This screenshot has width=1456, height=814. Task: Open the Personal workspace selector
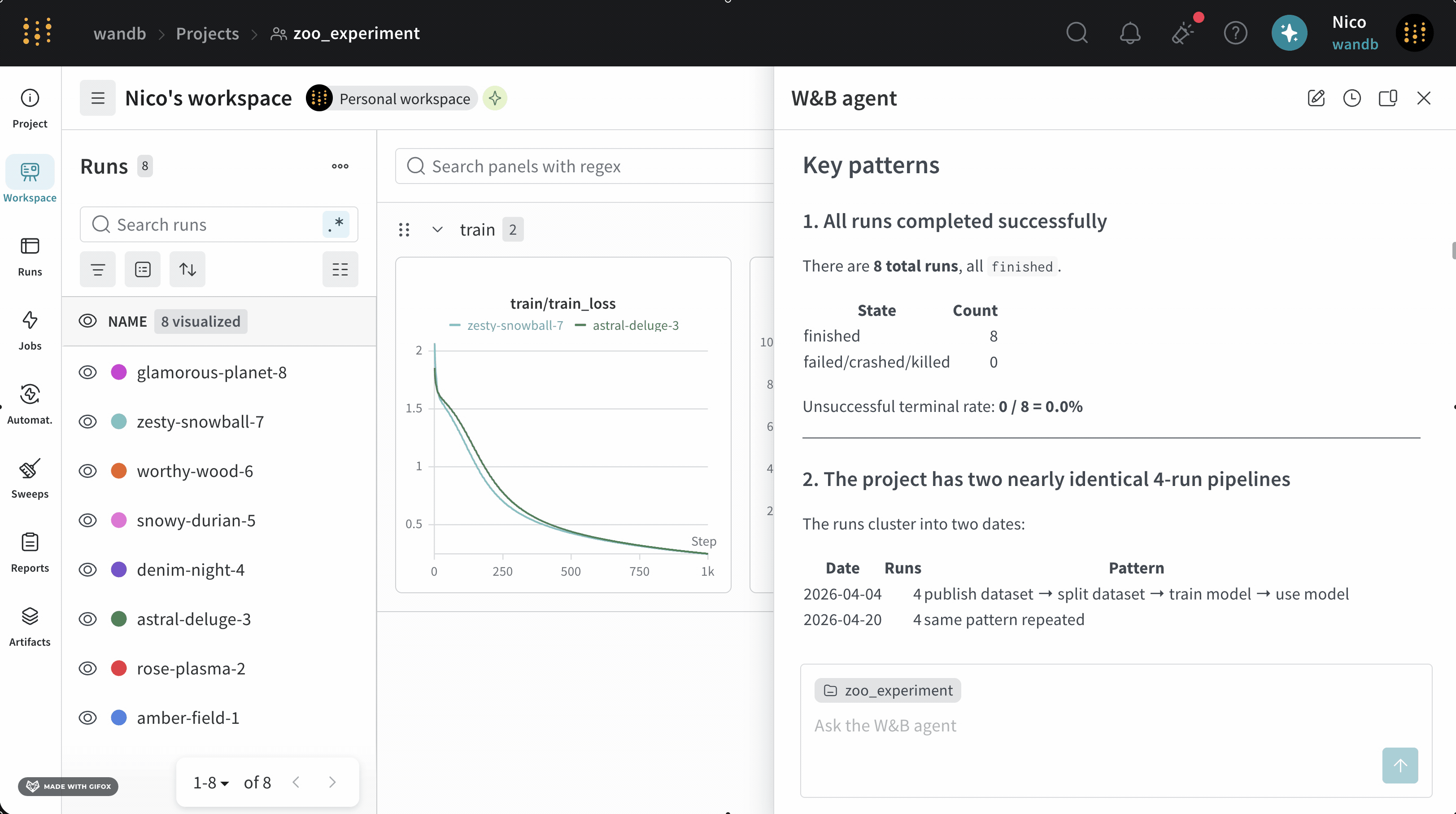point(391,98)
